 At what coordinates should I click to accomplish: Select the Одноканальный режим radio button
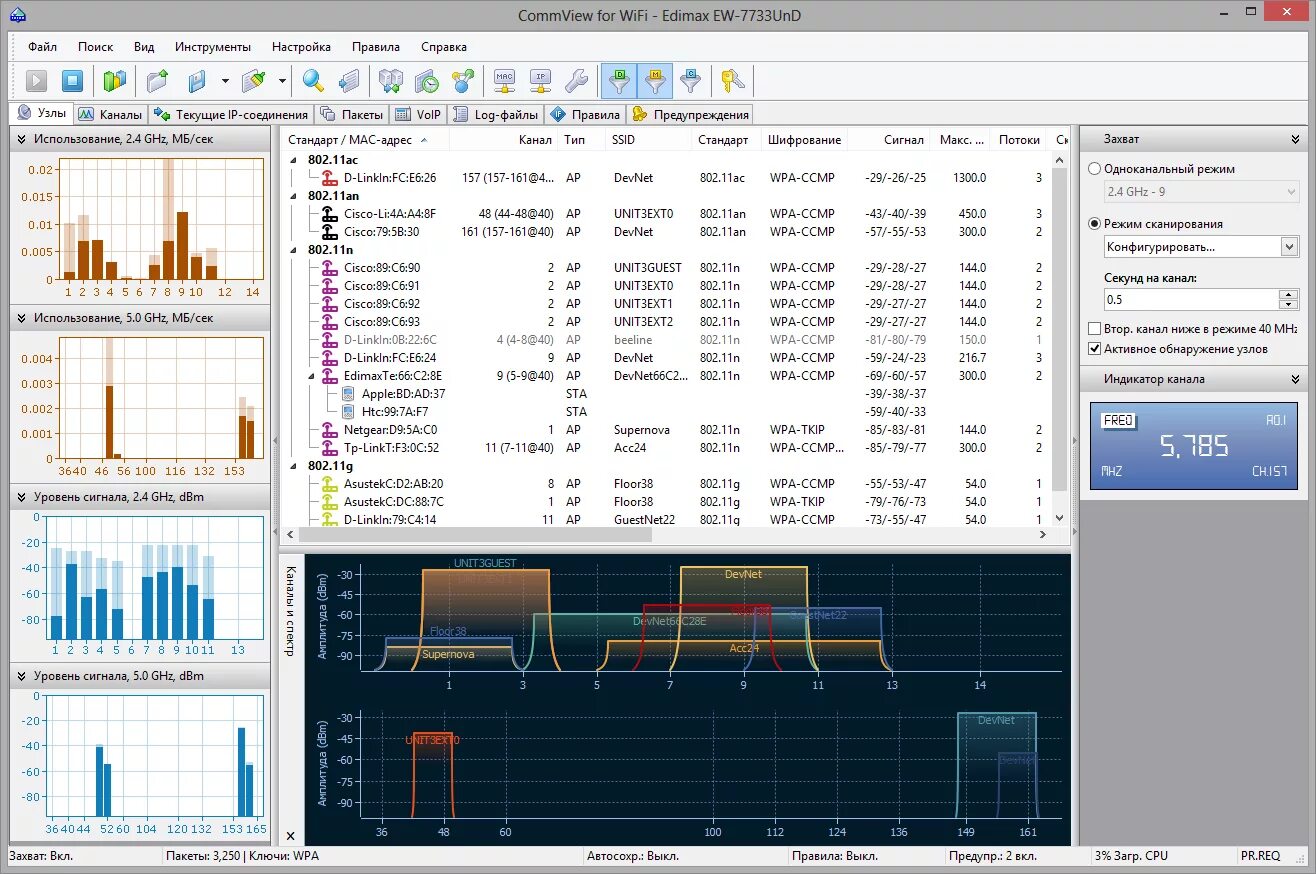[x=1094, y=169]
